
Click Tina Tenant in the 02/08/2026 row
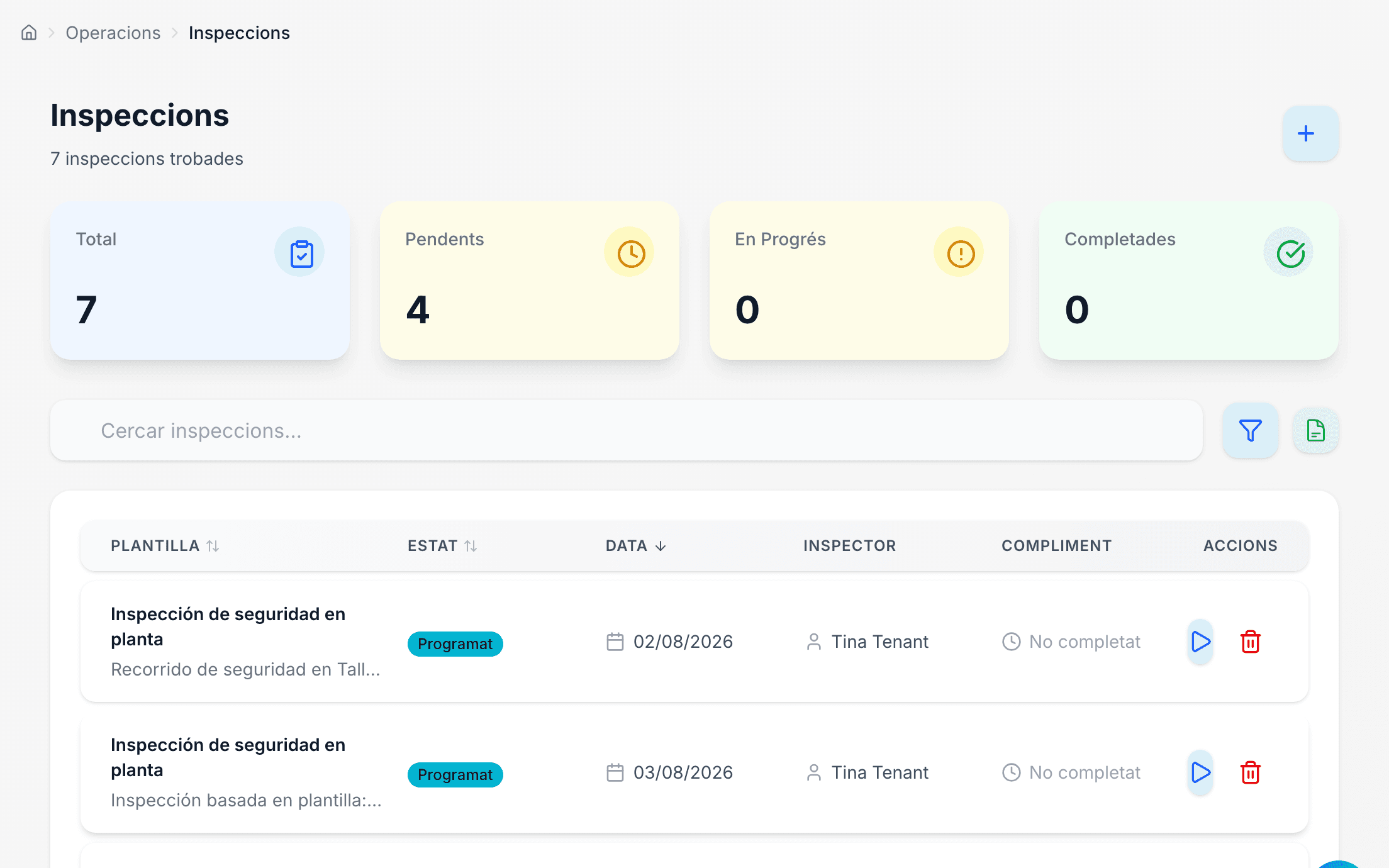pos(879,642)
